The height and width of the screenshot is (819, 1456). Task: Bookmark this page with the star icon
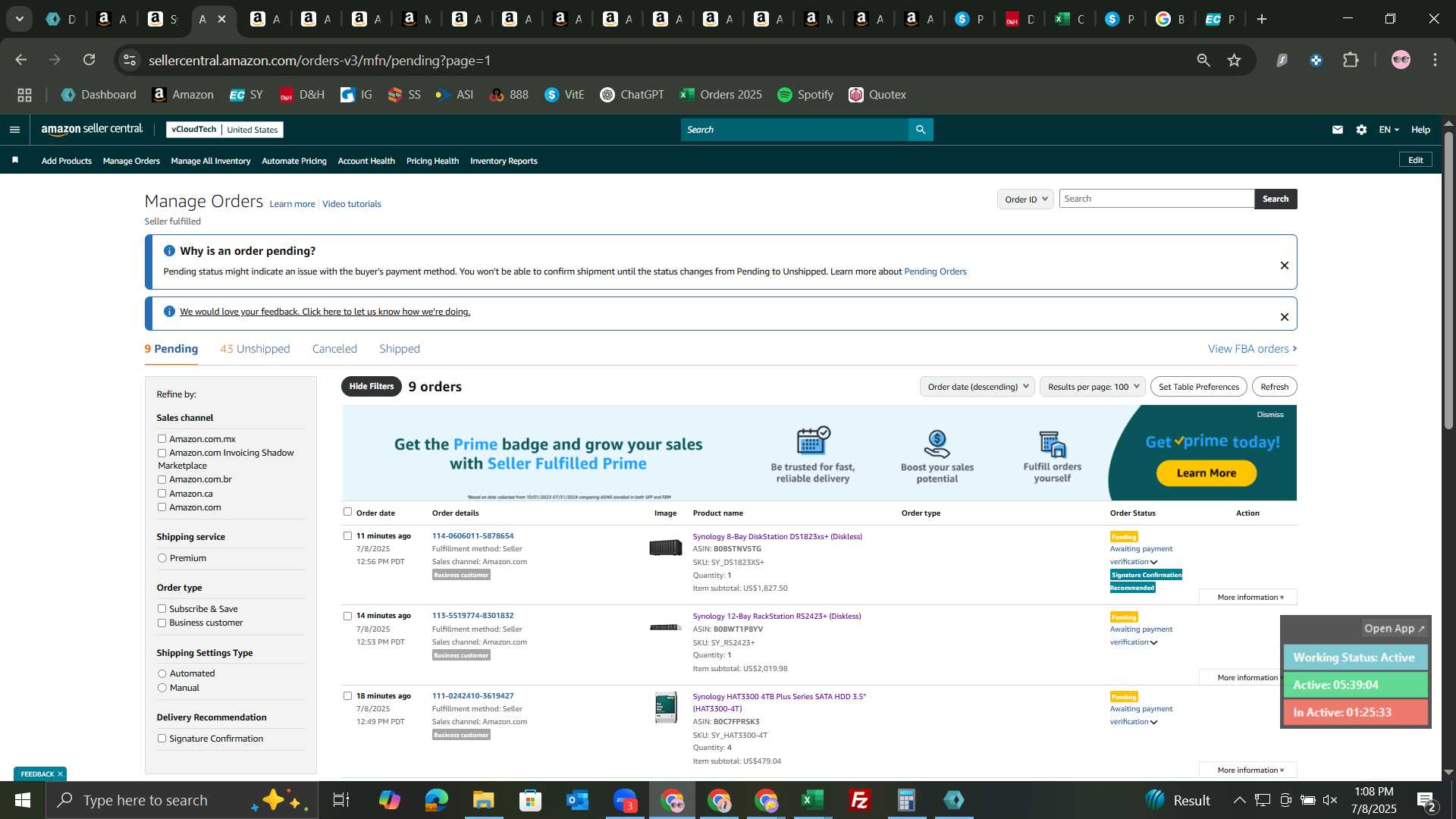point(1235,60)
